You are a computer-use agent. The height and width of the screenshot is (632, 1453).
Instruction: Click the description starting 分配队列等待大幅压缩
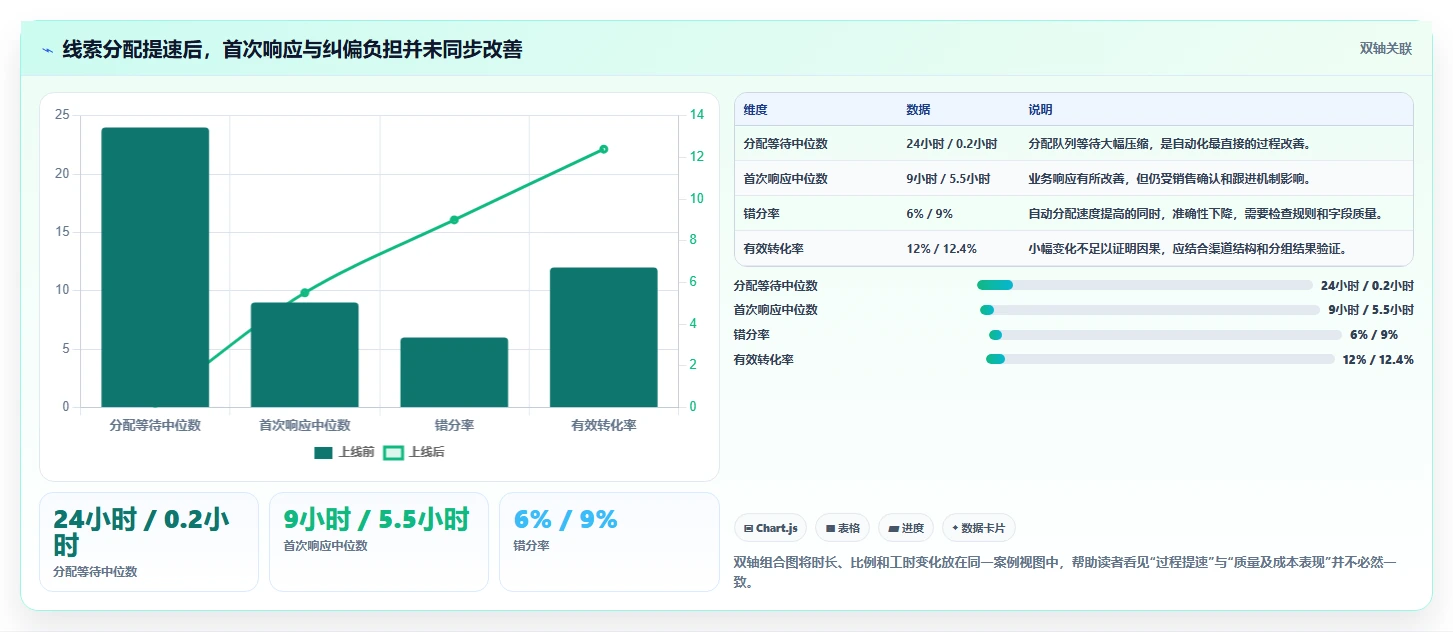click(x=1169, y=144)
